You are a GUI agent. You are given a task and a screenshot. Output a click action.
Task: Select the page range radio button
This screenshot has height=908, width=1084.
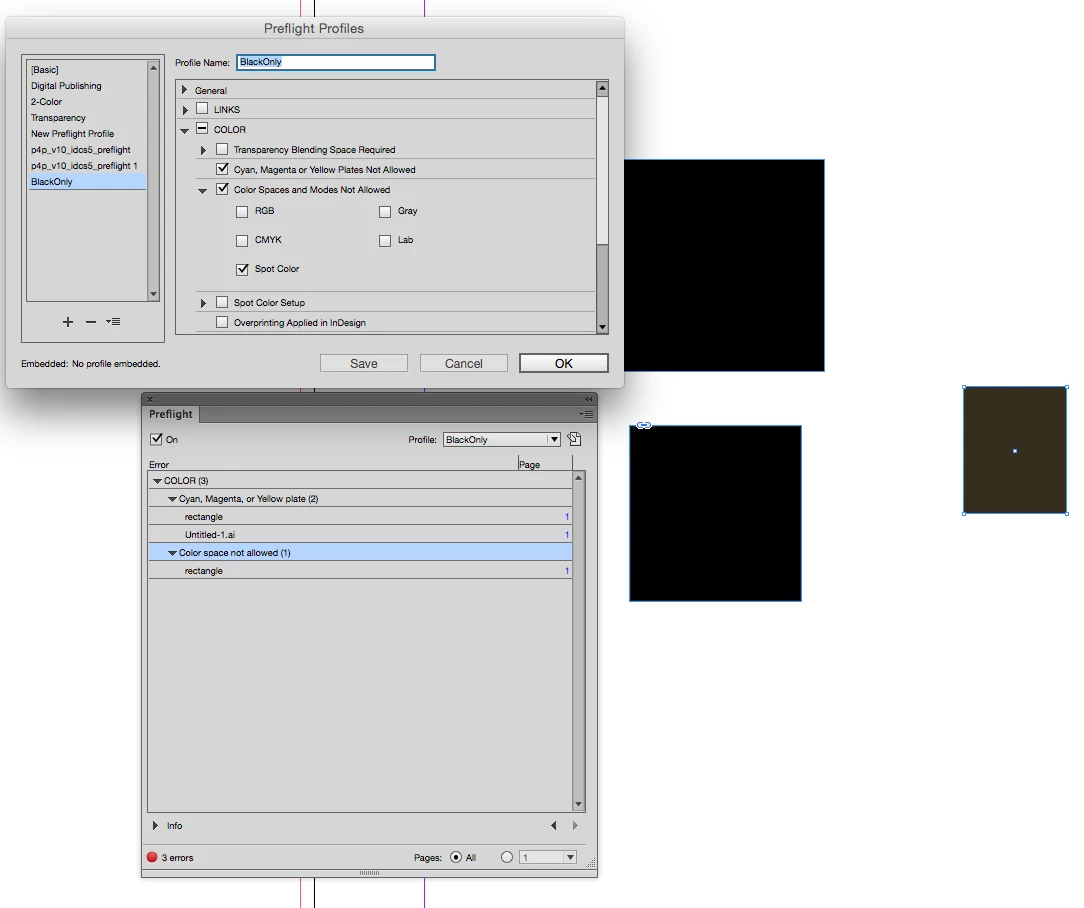click(507, 857)
